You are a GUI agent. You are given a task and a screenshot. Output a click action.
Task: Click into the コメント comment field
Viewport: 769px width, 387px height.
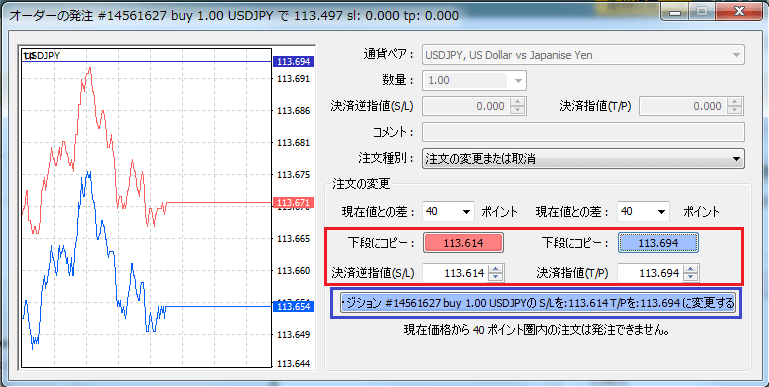[583, 132]
